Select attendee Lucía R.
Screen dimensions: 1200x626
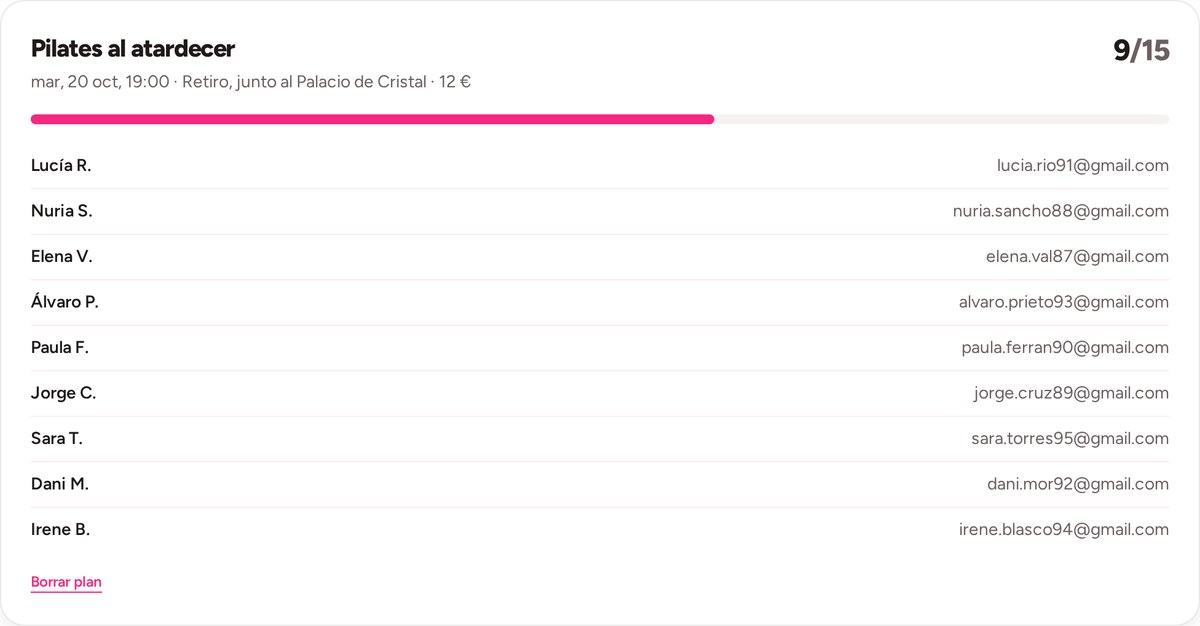point(61,166)
